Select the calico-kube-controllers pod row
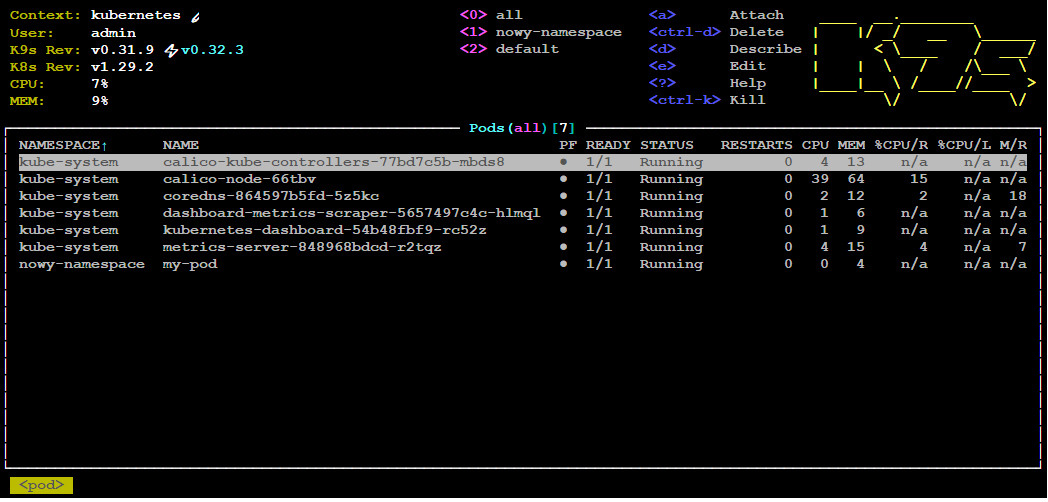 [x=523, y=162]
